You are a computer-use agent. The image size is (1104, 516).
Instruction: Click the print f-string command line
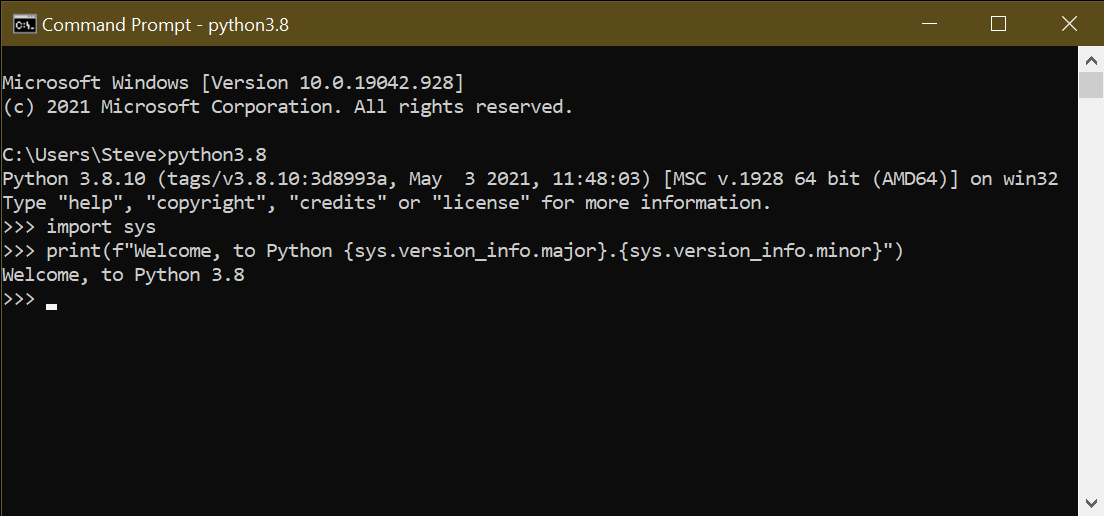tap(474, 251)
